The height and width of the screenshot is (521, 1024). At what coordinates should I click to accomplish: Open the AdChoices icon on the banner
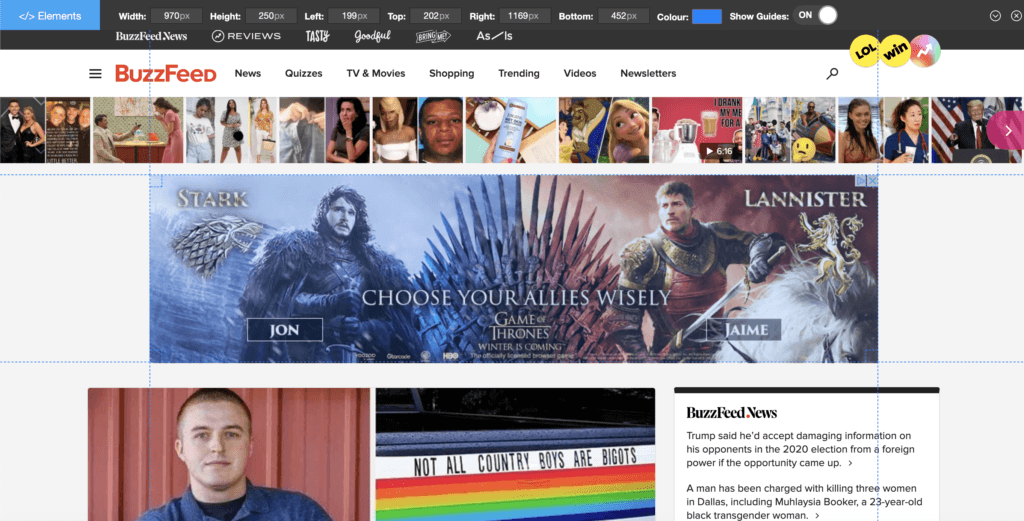pyautogui.click(x=861, y=180)
